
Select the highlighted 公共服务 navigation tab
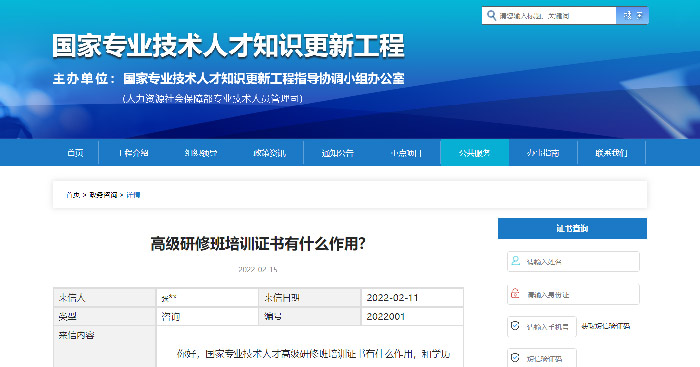(475, 153)
